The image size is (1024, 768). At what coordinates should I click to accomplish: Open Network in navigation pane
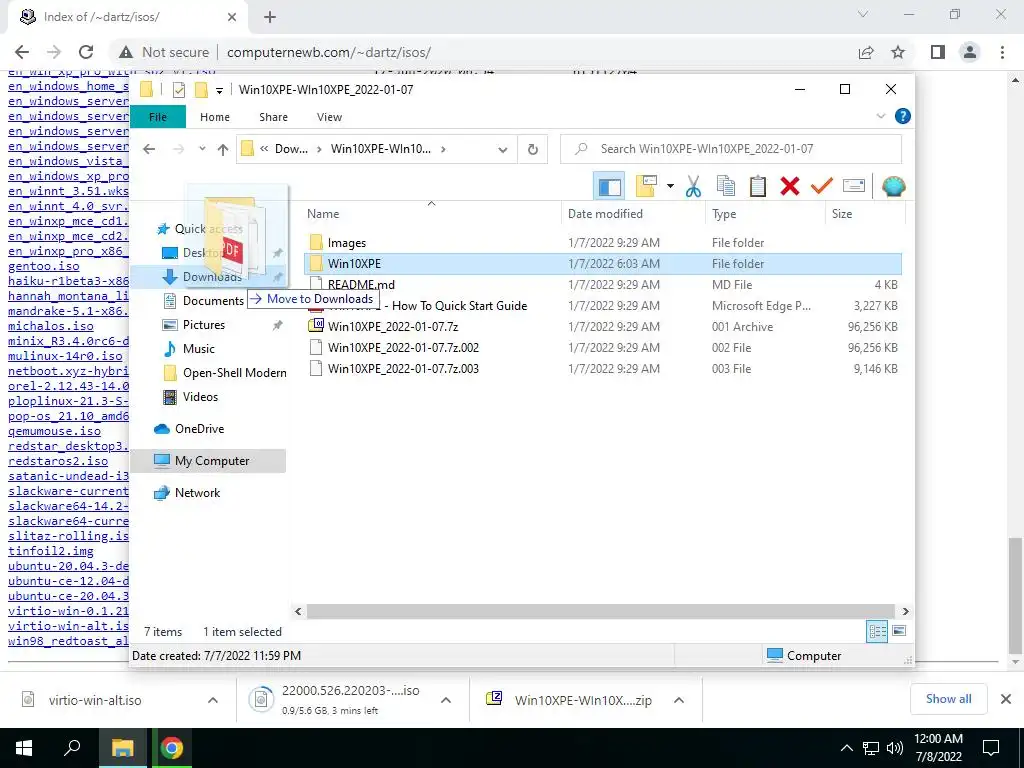pyautogui.click(x=197, y=493)
